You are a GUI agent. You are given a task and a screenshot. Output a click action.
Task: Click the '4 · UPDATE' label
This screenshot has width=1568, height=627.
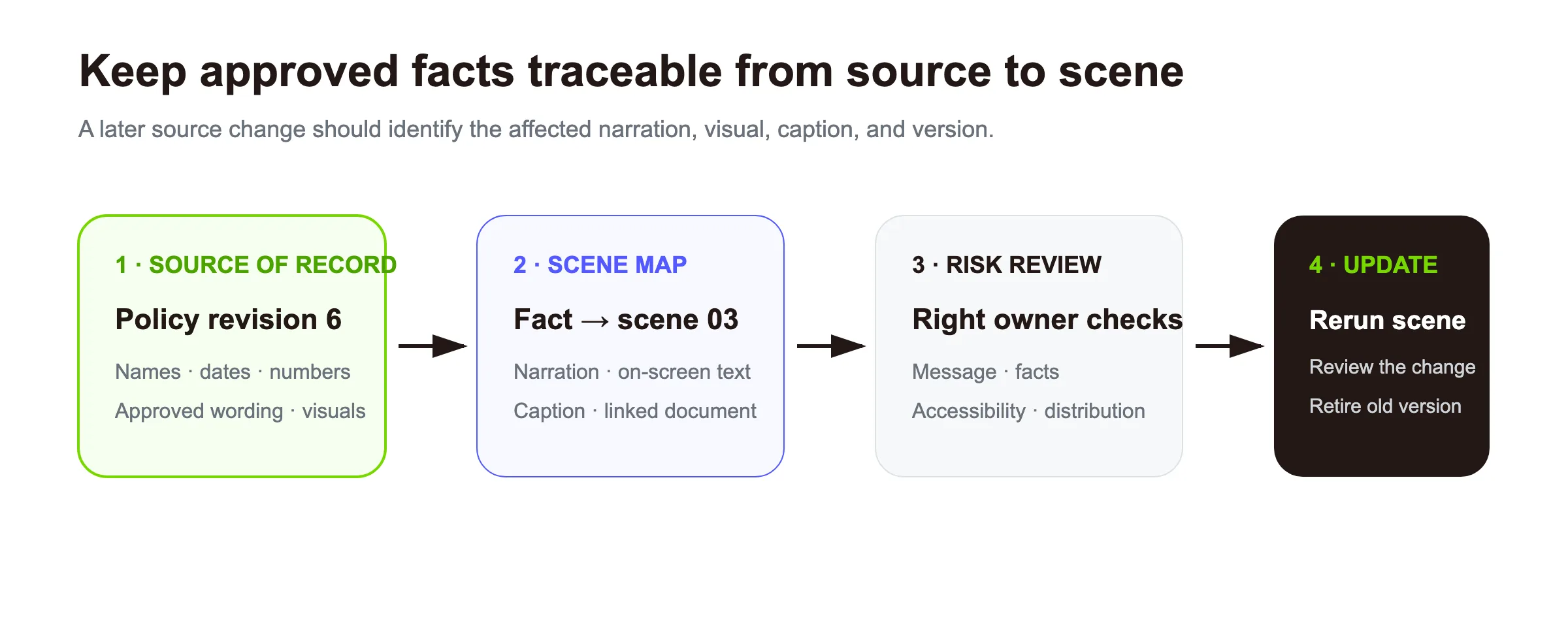(x=1373, y=265)
